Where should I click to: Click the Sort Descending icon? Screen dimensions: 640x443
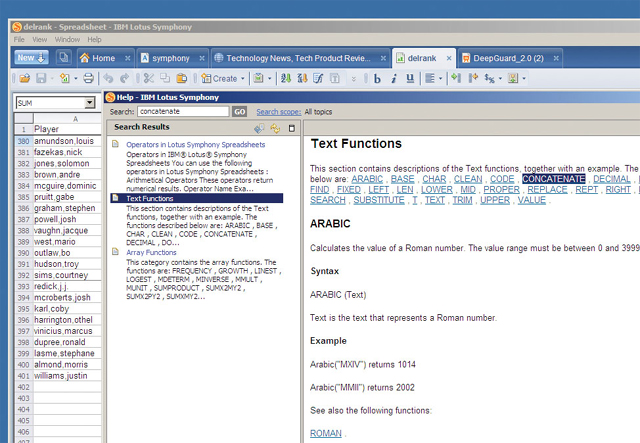tap(302, 78)
